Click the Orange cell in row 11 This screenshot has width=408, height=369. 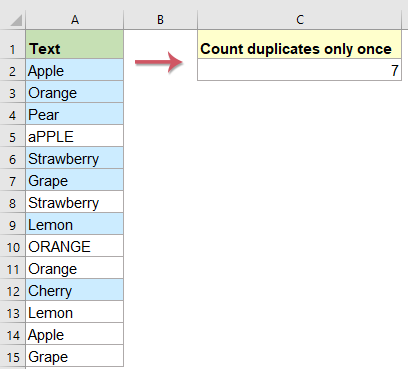(75, 268)
